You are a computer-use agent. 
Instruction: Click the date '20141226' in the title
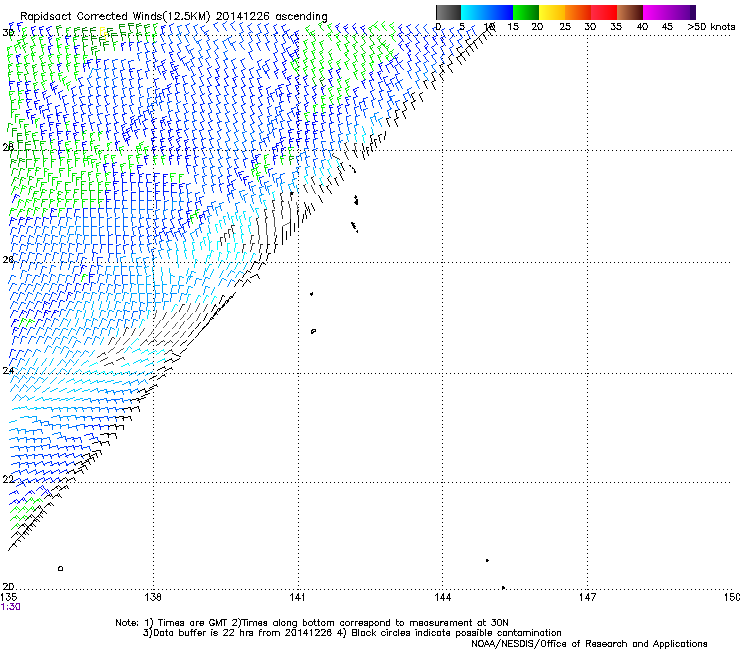pyautogui.click(x=243, y=17)
